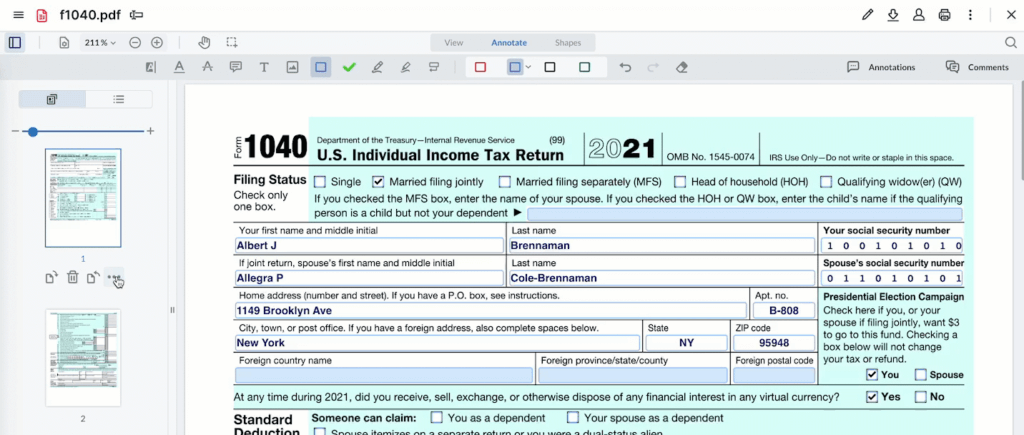Screen dimensions: 1024x435
Task: Select the green checkmark stamp tool
Action: point(349,67)
